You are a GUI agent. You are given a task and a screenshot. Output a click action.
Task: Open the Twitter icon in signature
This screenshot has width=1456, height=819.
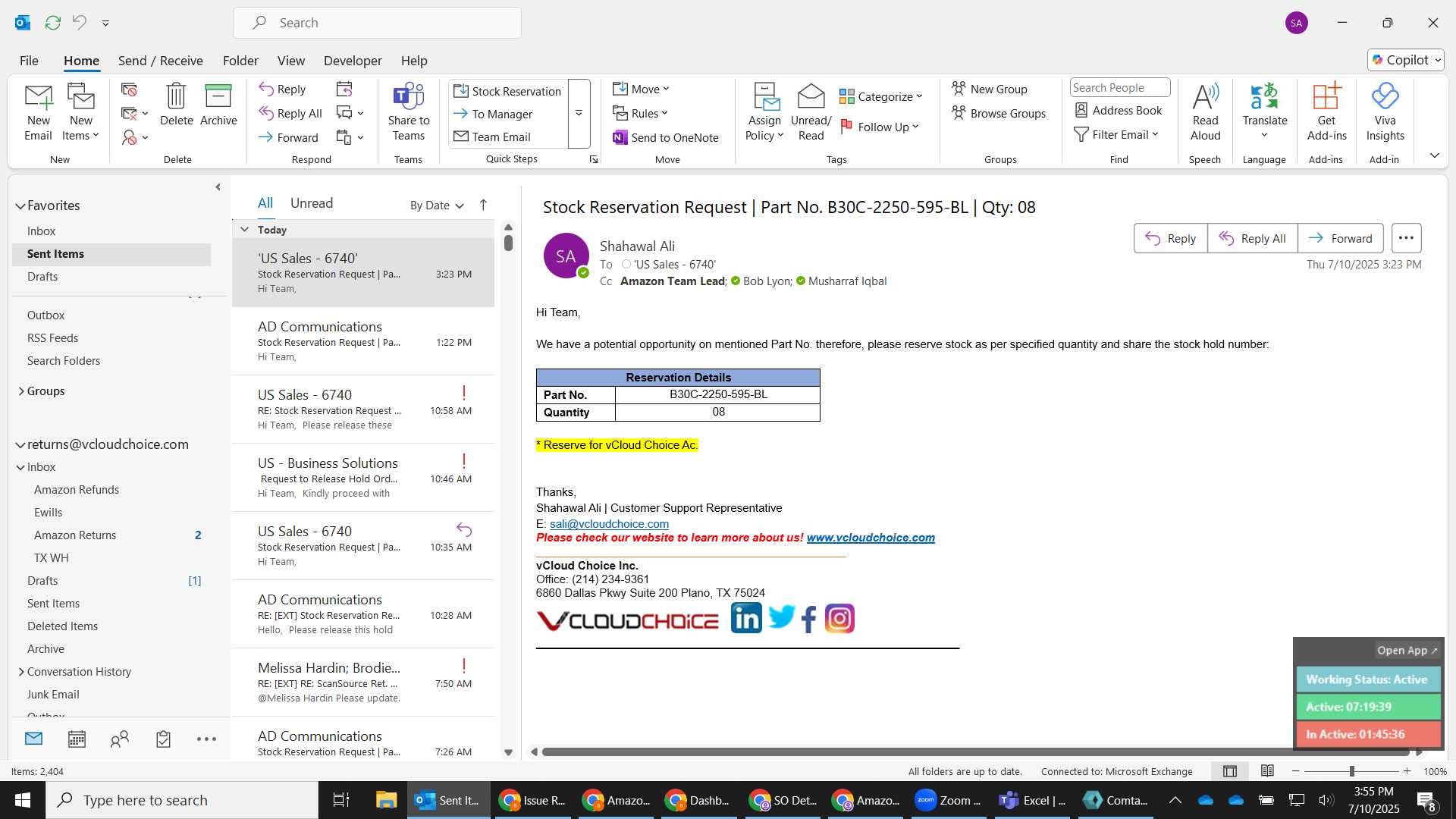click(781, 617)
